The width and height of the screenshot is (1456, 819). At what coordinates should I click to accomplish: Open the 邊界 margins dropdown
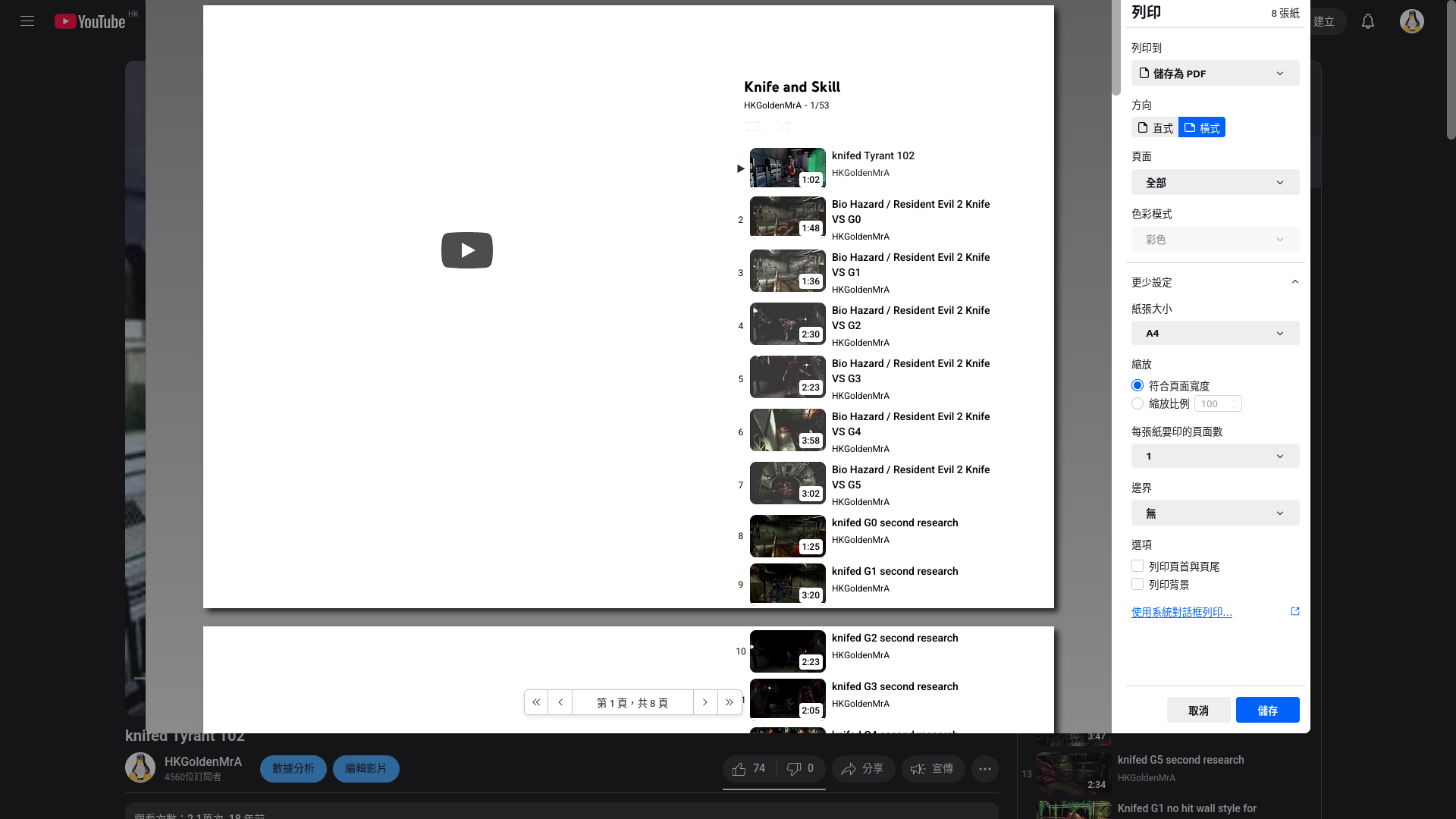point(1216,513)
